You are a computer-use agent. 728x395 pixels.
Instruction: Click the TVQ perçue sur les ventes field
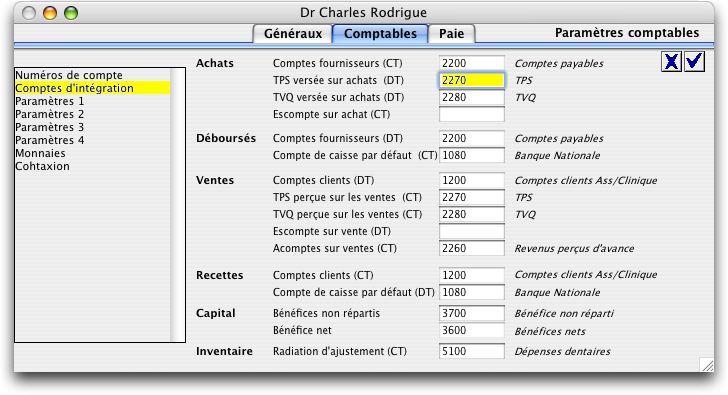[472, 214]
